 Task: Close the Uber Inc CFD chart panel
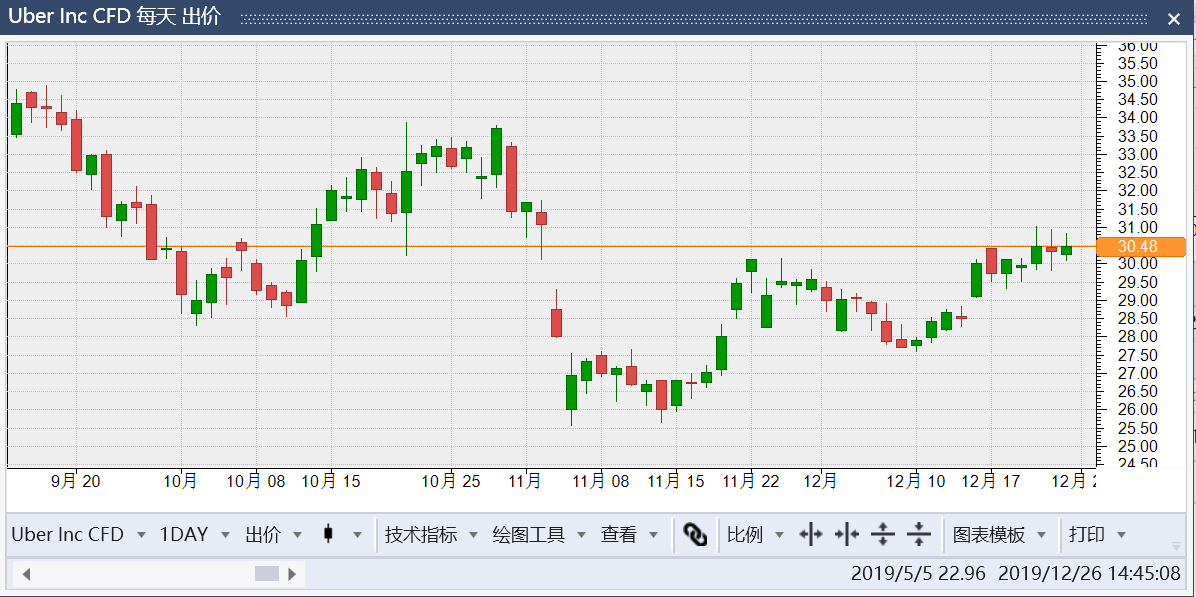point(1175,18)
